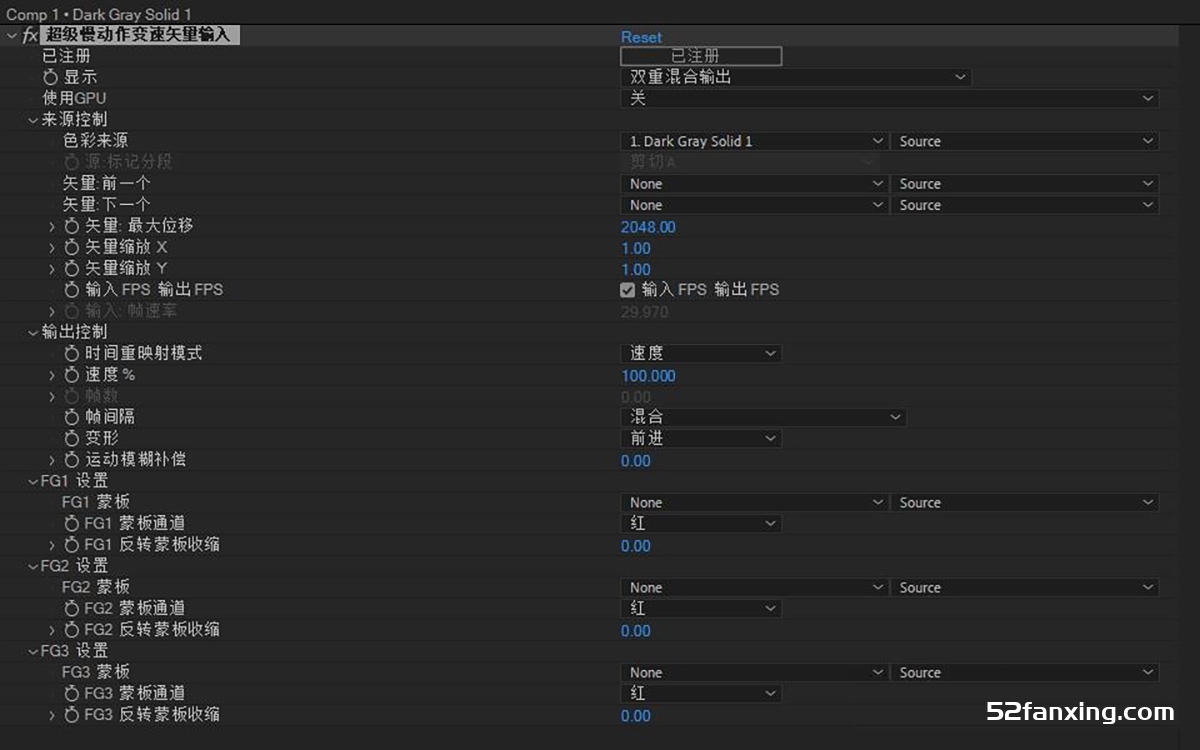Click 运动模糊补偿 value 0.00

coord(636,461)
